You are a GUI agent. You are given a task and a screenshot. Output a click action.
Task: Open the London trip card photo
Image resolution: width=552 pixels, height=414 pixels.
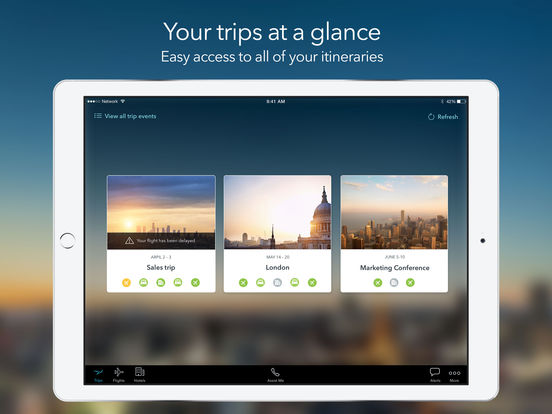(277, 212)
